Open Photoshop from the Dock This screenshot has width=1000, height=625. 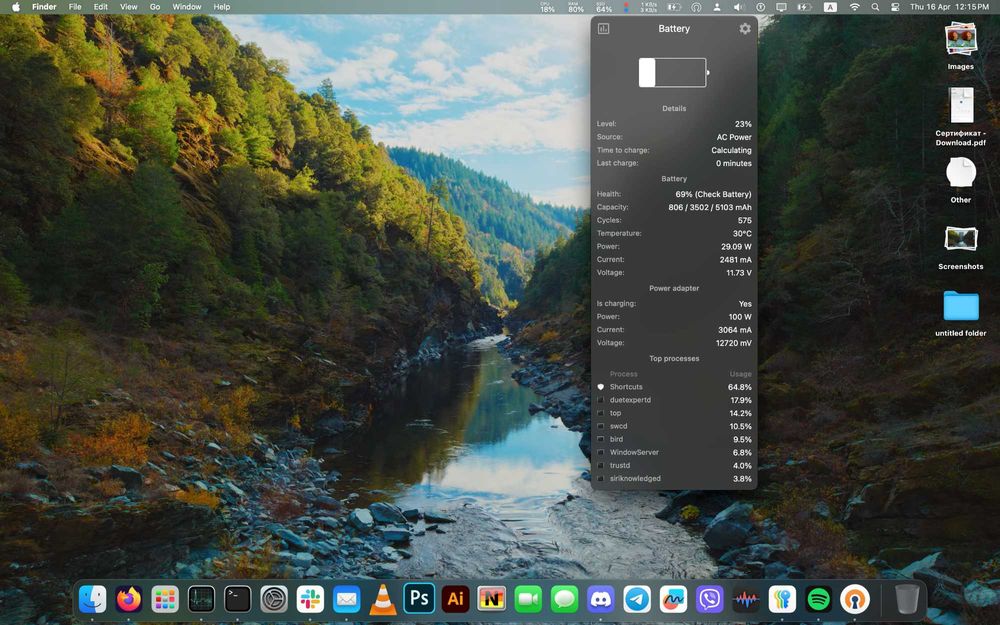coord(419,598)
